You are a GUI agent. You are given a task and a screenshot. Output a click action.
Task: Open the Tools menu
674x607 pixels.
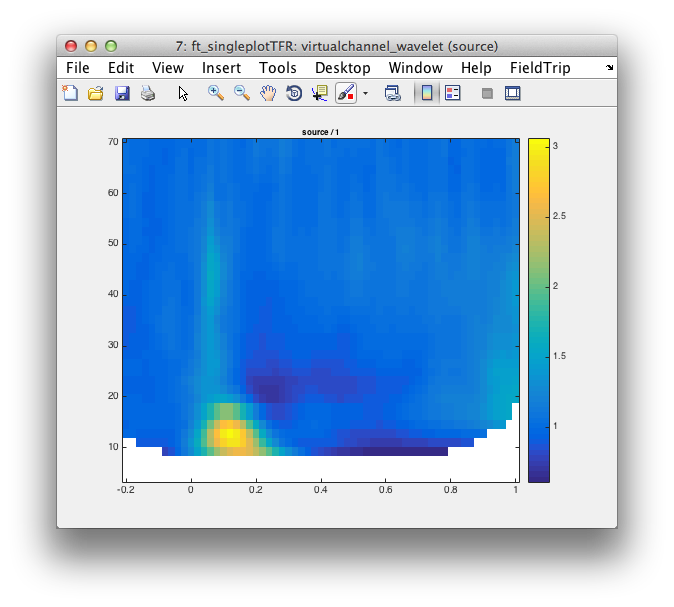278,68
